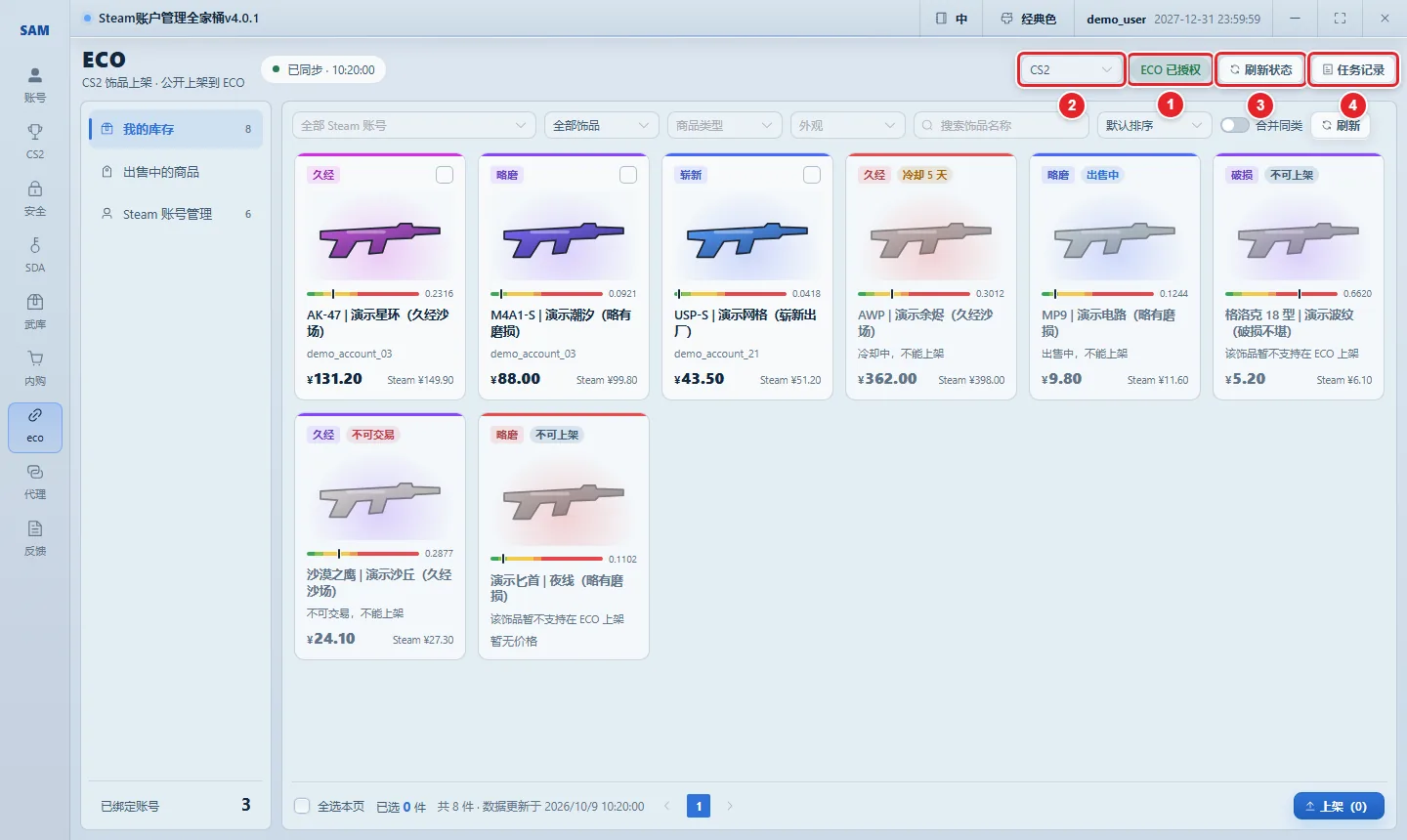1407x840 pixels.
Task: Go to the next page arrow
Action: pyautogui.click(x=730, y=806)
